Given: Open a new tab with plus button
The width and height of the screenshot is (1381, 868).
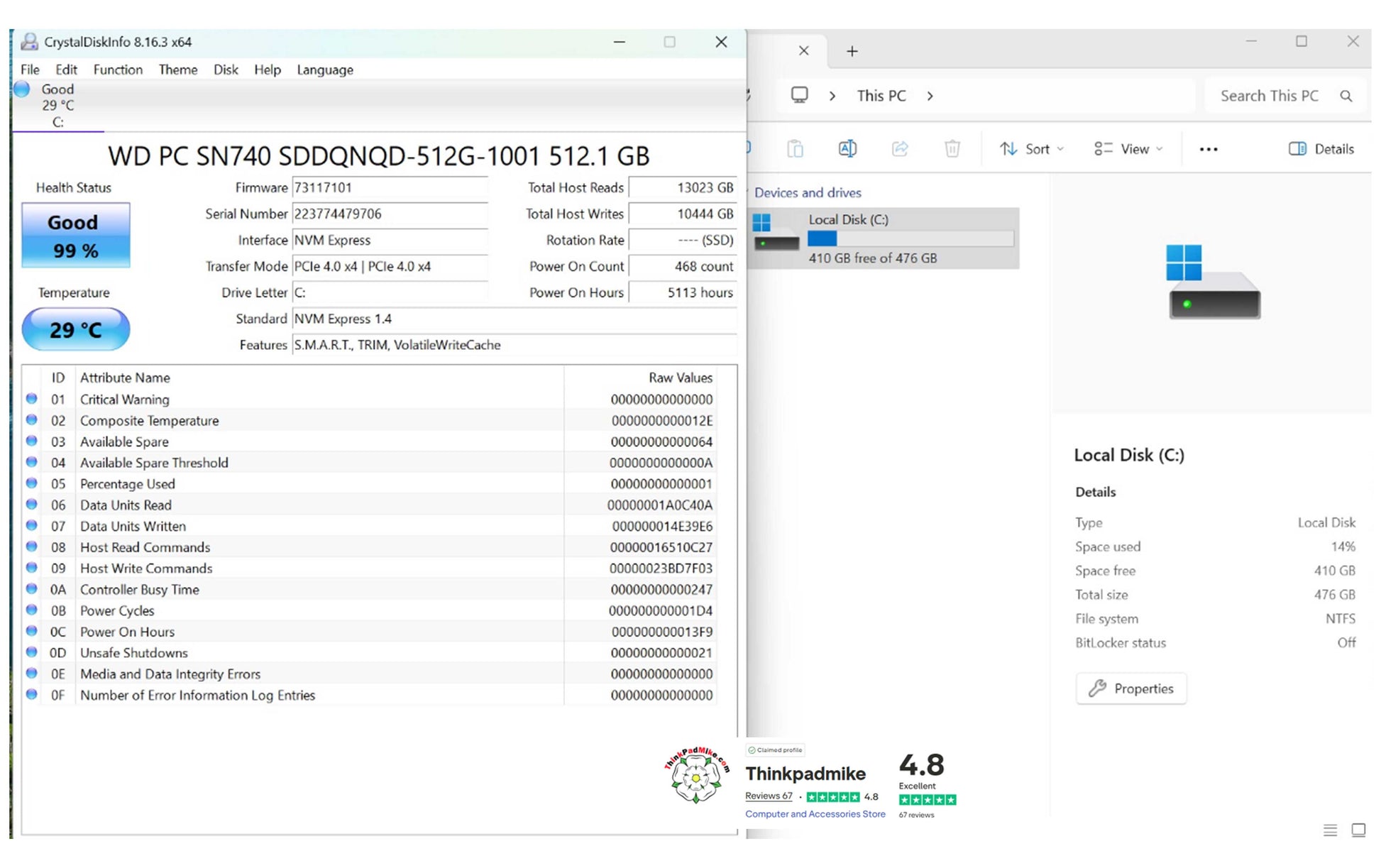Looking at the screenshot, I should (x=852, y=51).
